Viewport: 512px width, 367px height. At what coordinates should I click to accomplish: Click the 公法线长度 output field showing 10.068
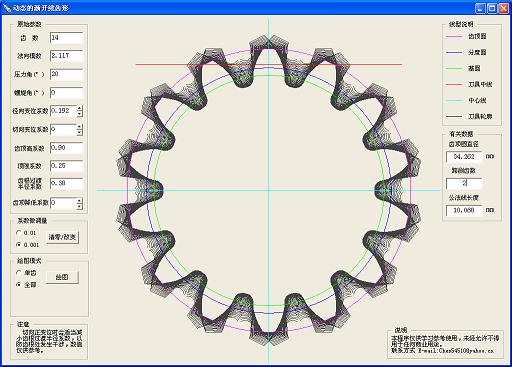coord(464,210)
